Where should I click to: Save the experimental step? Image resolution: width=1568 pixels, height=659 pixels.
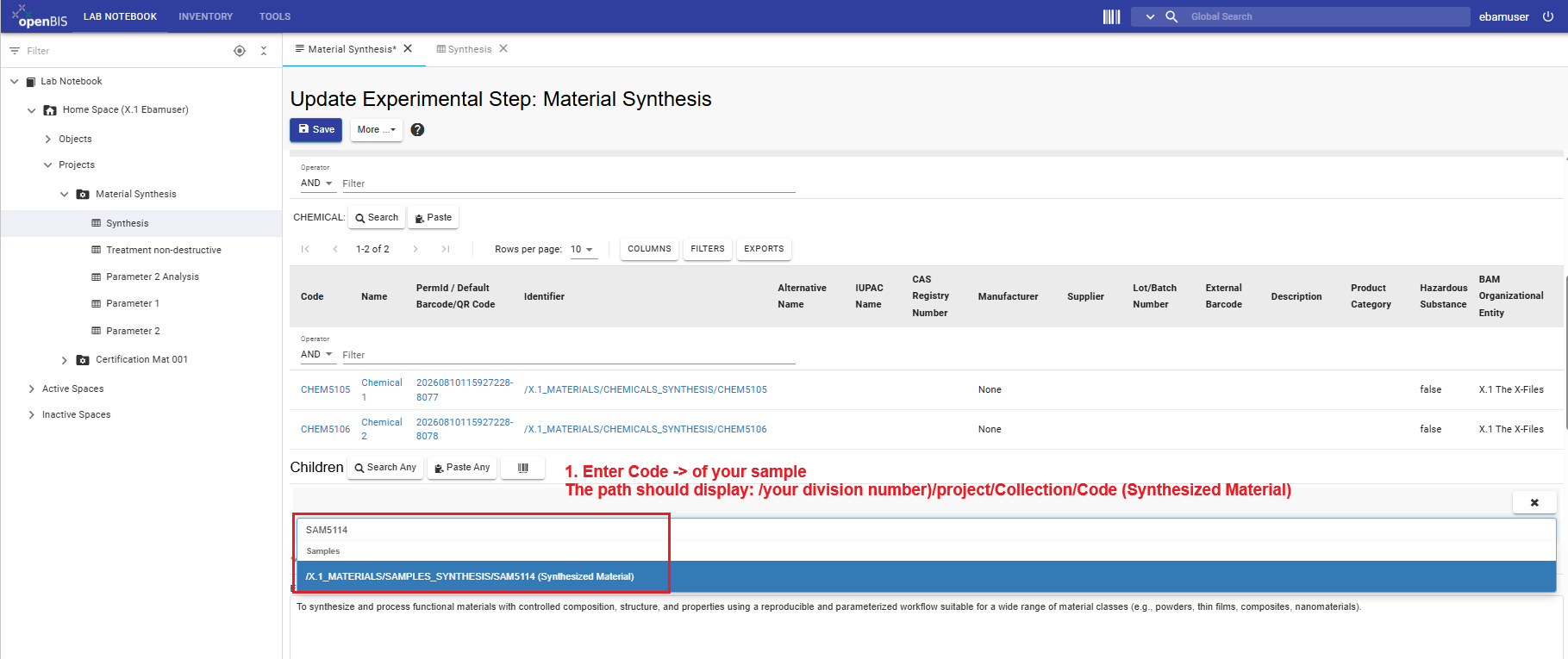point(315,129)
